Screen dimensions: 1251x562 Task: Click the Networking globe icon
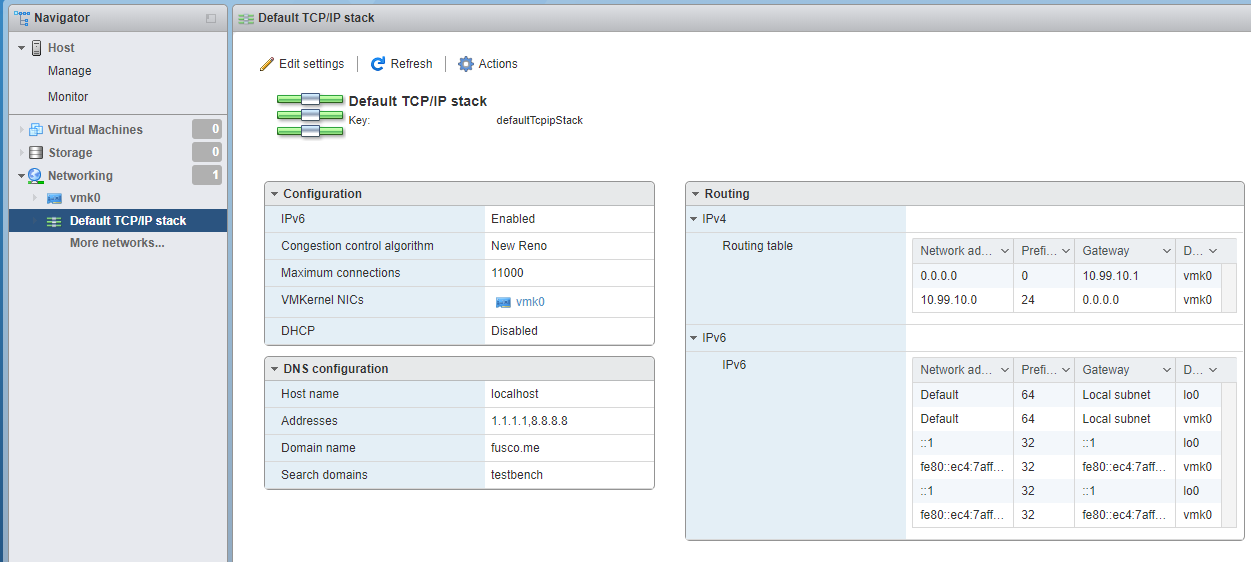pos(37,176)
